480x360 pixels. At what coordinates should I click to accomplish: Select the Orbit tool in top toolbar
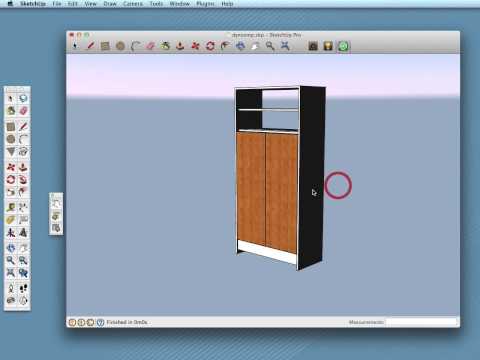click(x=240, y=46)
